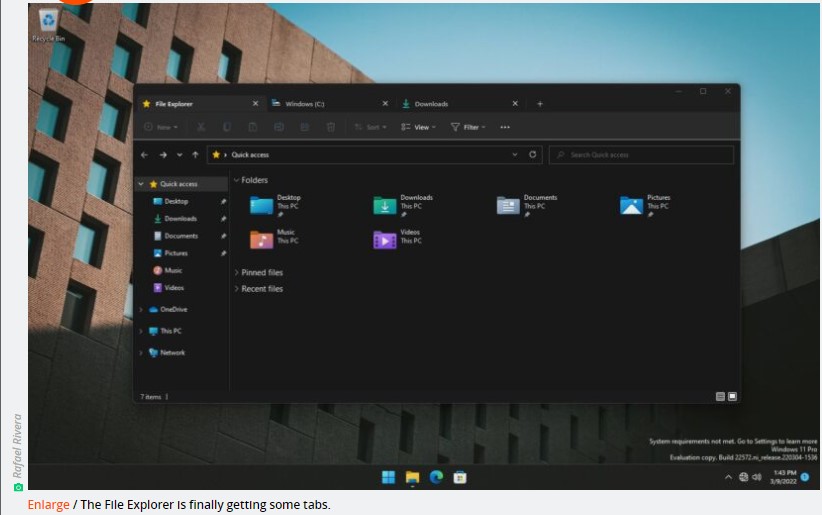The width and height of the screenshot is (822, 515).
Task: Open the Windows Start menu
Action: click(x=388, y=477)
